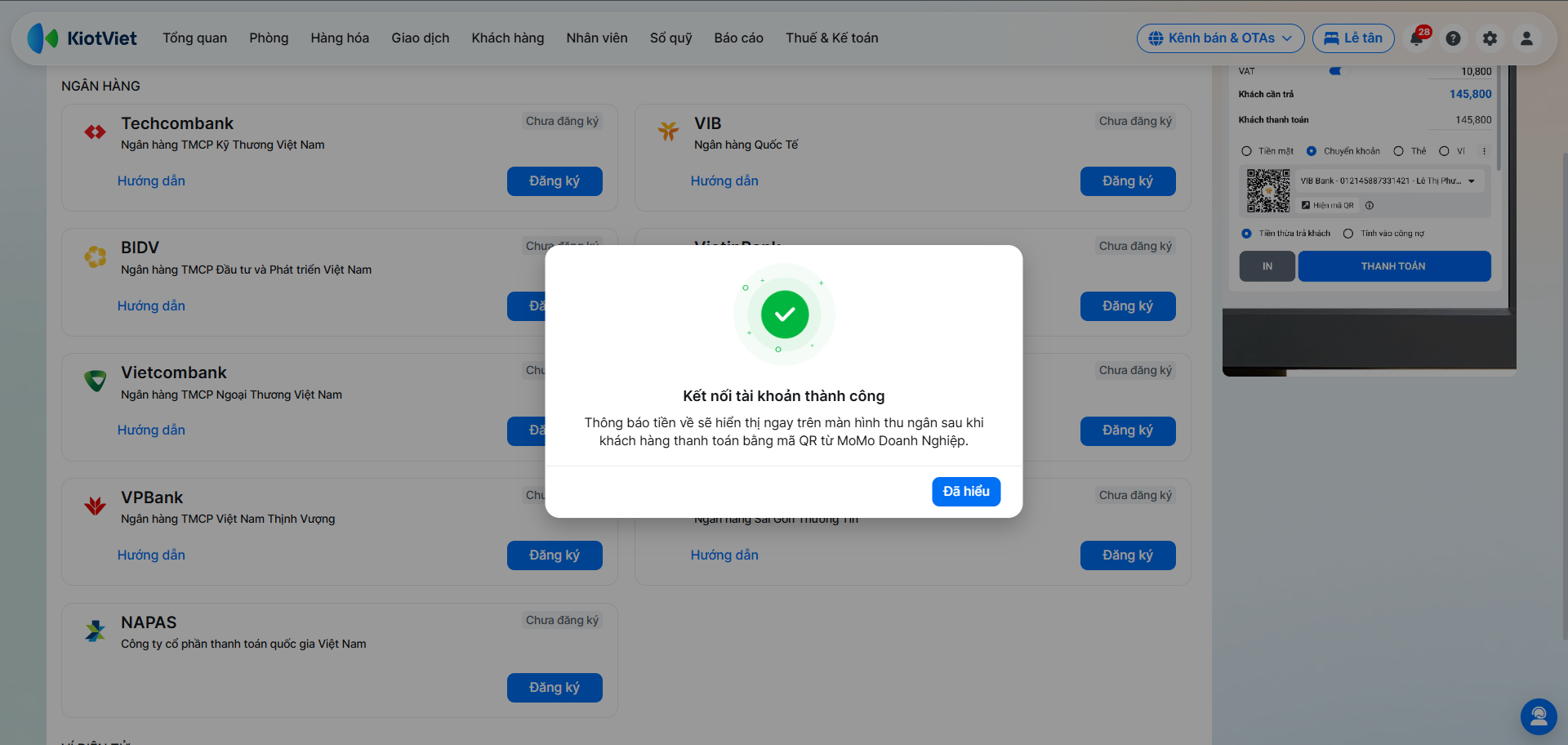Open the Sổ quỹ menu
This screenshot has width=1568, height=745.
point(671,38)
